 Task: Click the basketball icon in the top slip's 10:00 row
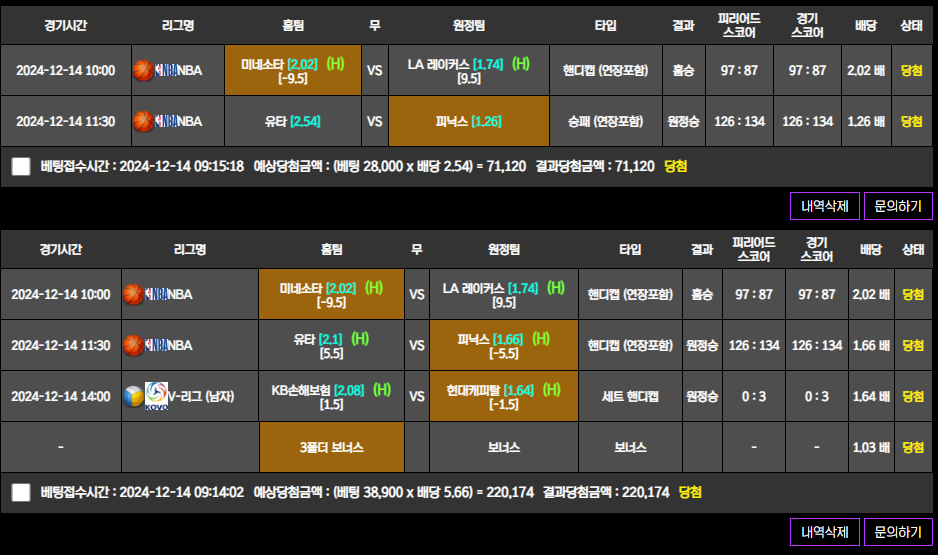[143, 70]
